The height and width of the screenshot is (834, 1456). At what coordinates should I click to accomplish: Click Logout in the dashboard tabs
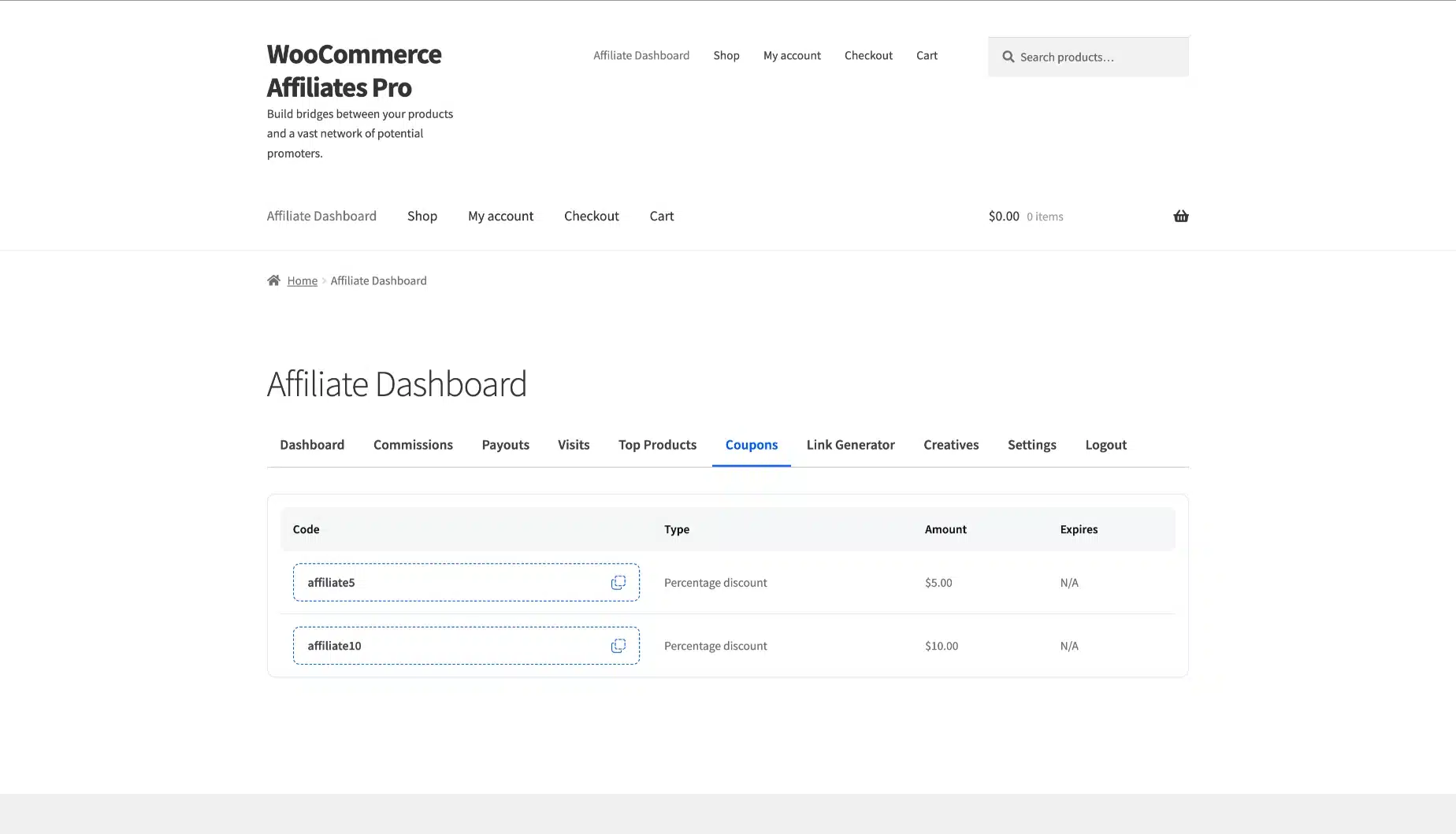point(1105,445)
